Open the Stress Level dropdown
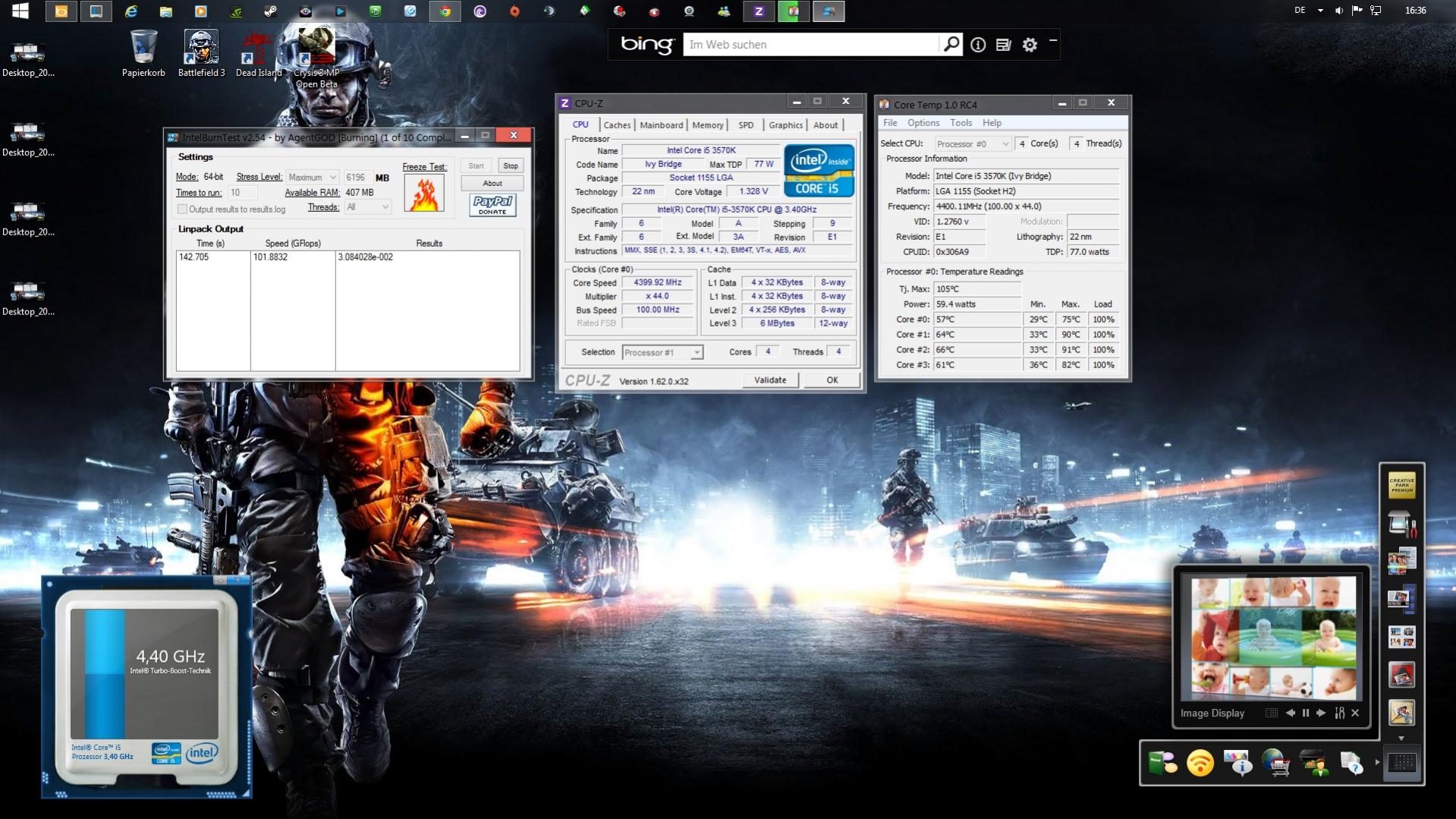The width and height of the screenshot is (1456, 819). 312,177
